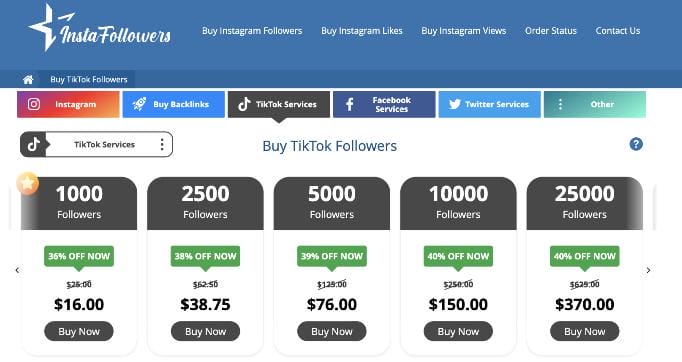Click the gold star badge on 1000 Followers
The image size is (682, 362).
27,183
